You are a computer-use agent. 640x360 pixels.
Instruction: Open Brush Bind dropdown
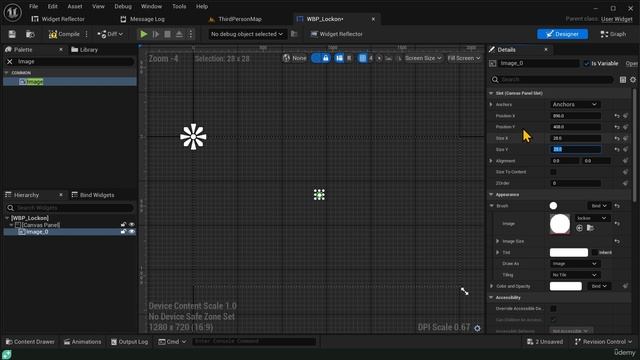point(599,206)
